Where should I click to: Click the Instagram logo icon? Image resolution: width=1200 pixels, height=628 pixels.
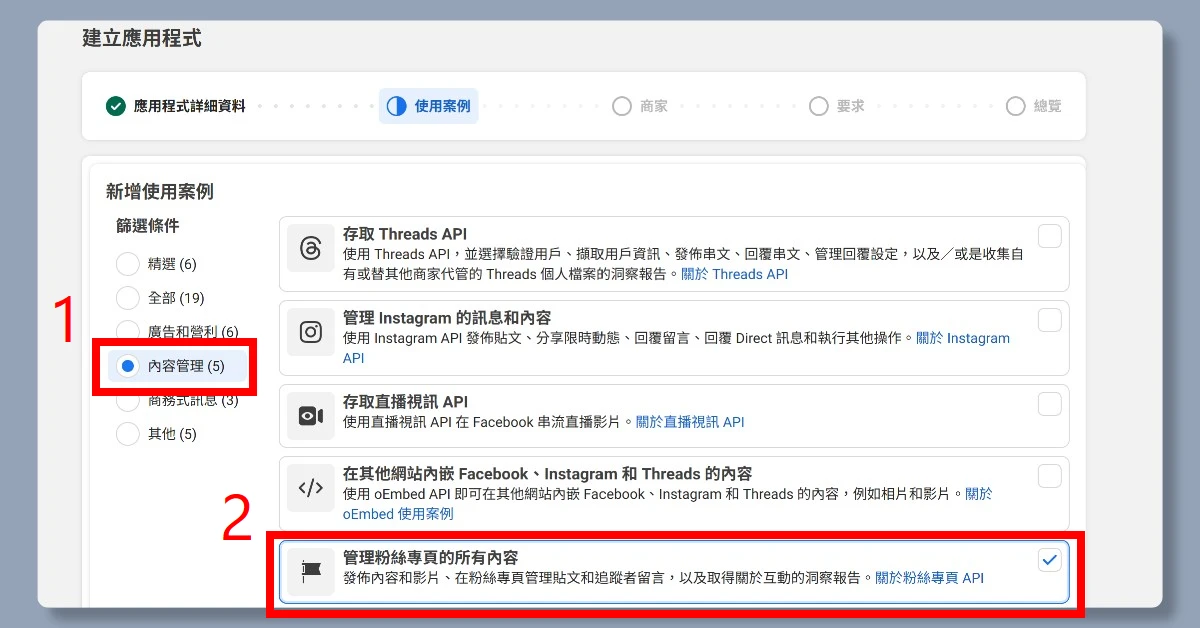point(310,332)
